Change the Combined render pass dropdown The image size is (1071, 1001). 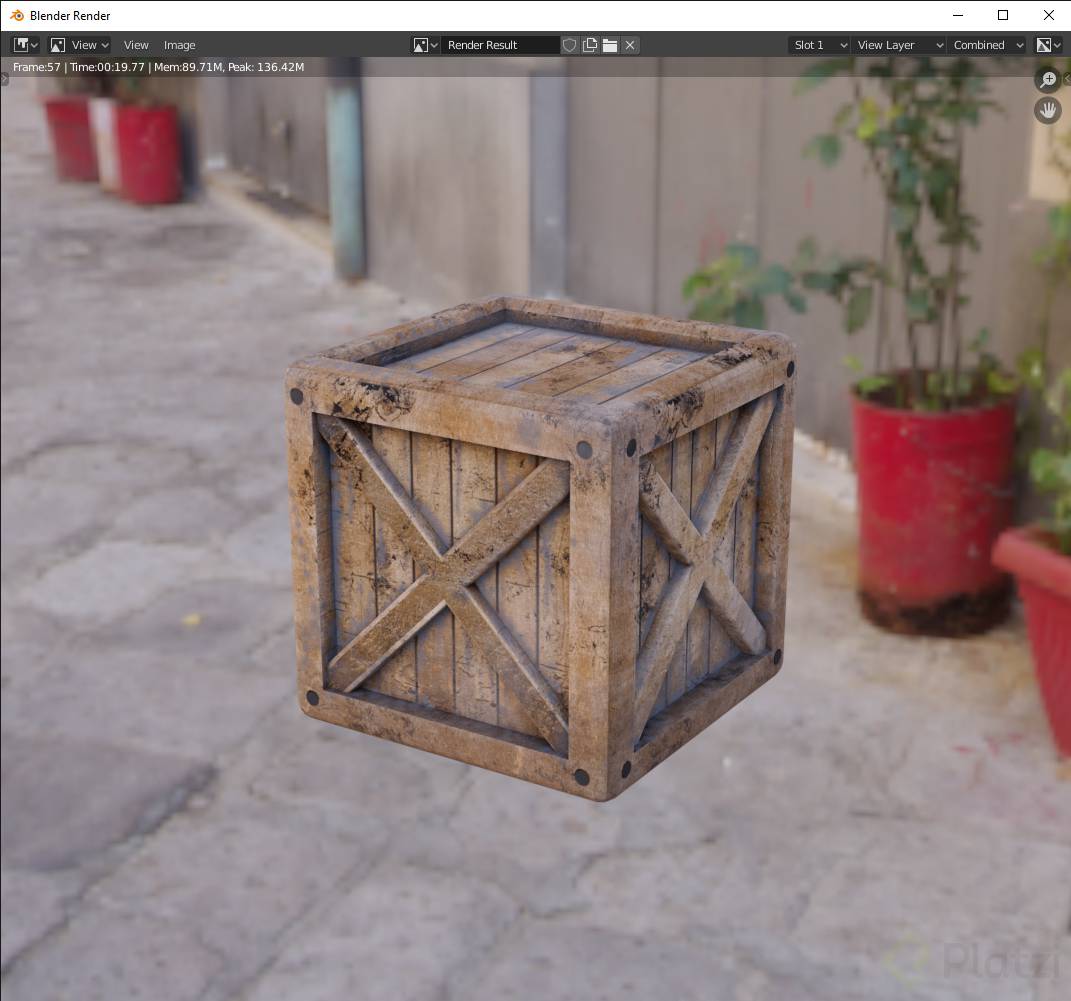(x=984, y=45)
